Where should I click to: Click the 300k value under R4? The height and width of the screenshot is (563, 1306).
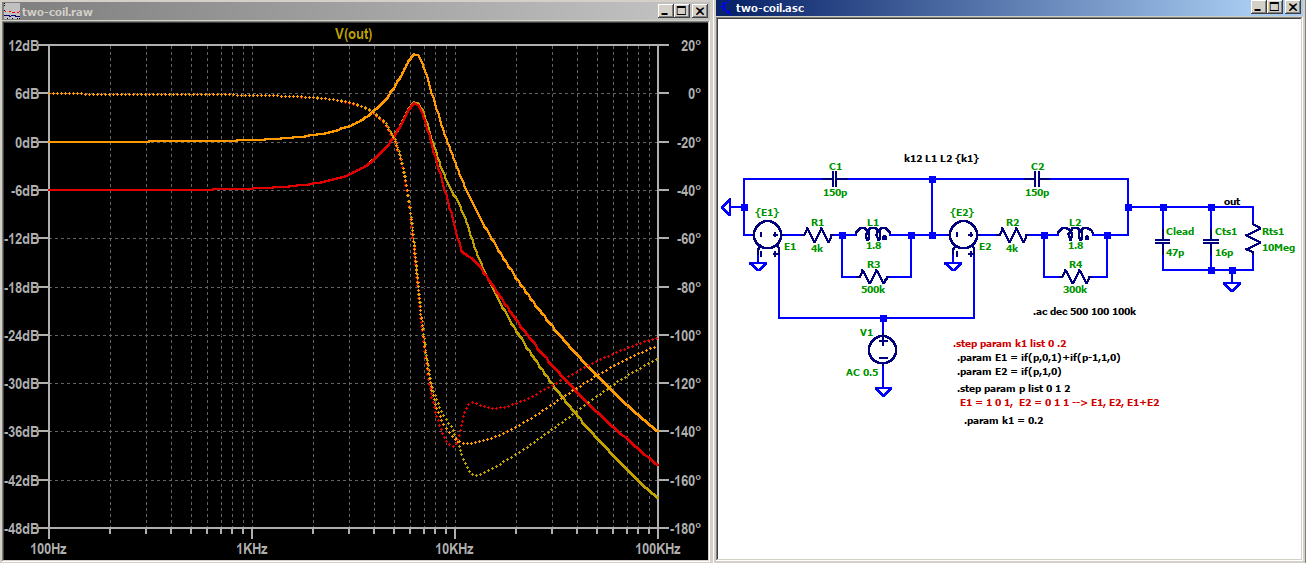(1076, 291)
